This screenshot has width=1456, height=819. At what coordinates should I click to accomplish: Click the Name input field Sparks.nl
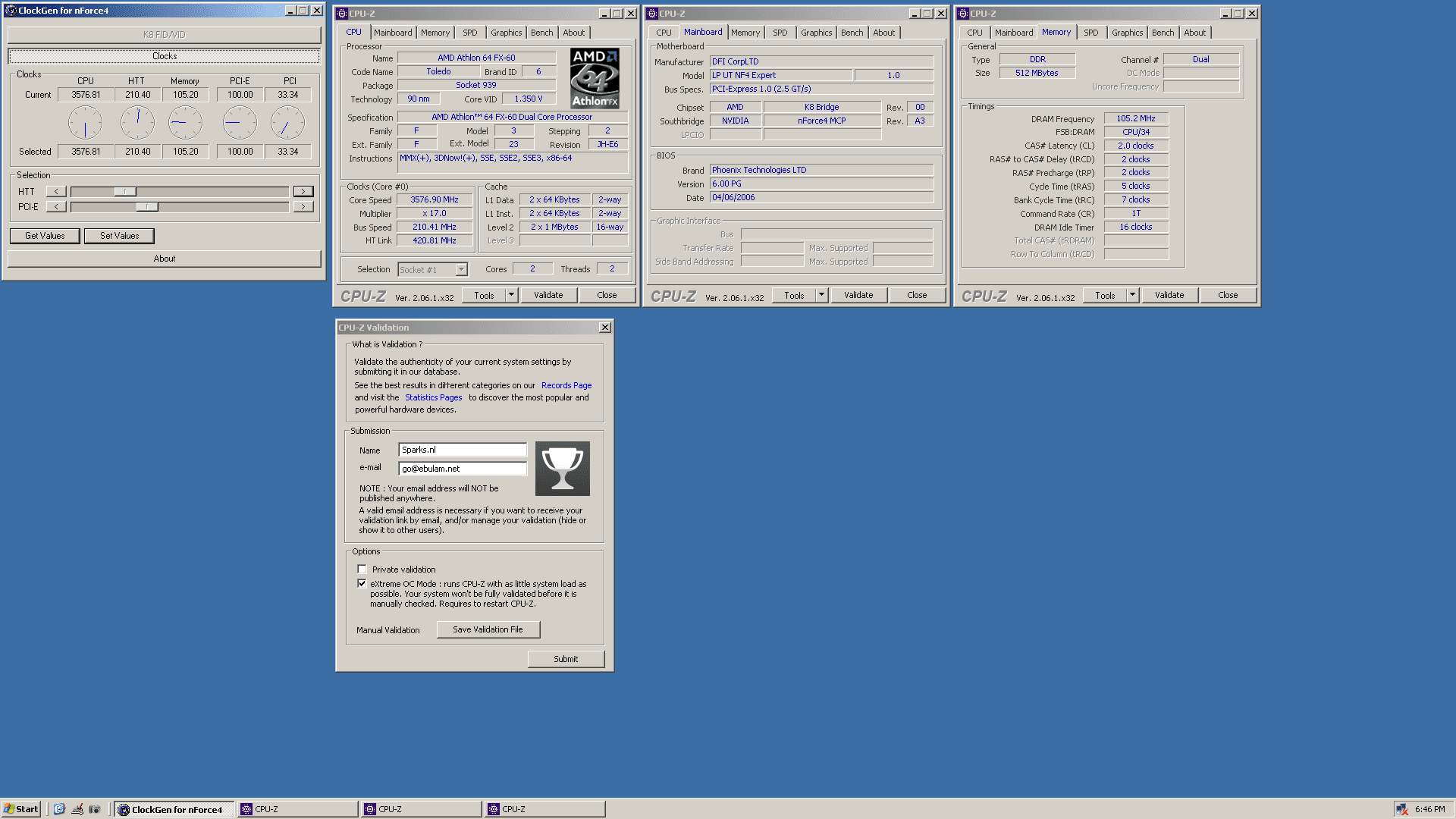tap(463, 450)
